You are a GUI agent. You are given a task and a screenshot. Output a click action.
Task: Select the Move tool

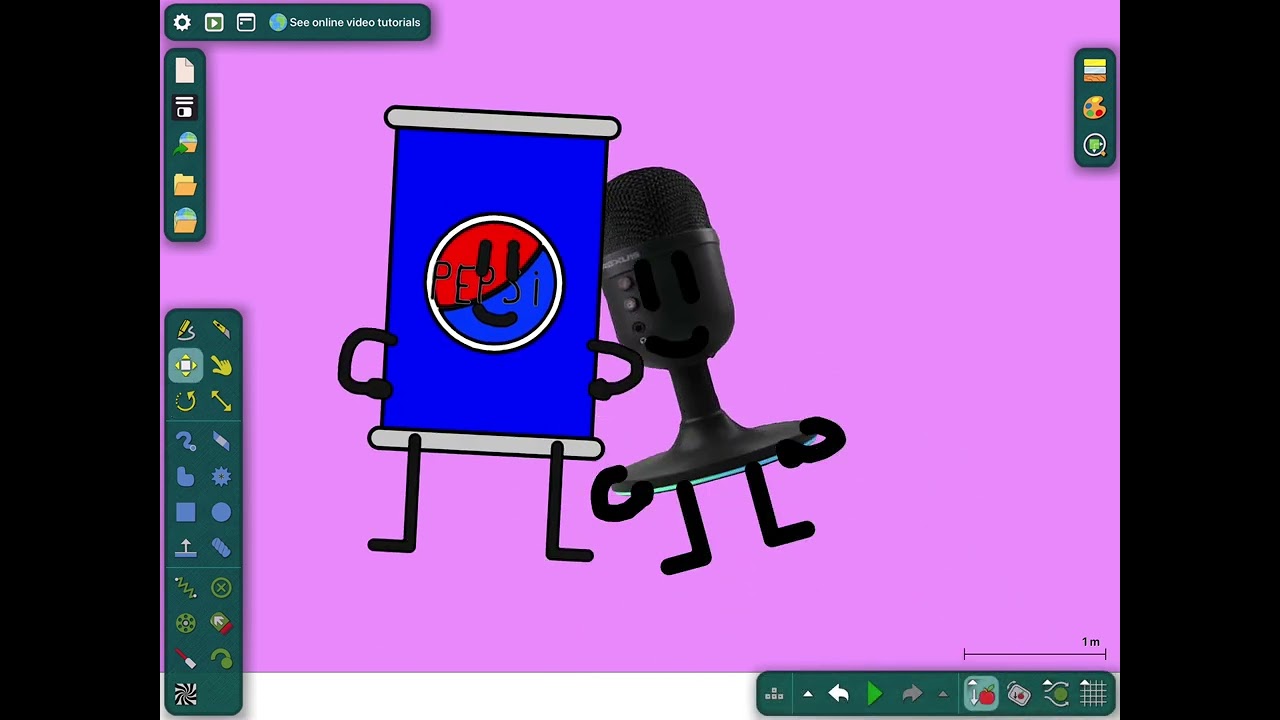pyautogui.click(x=186, y=365)
